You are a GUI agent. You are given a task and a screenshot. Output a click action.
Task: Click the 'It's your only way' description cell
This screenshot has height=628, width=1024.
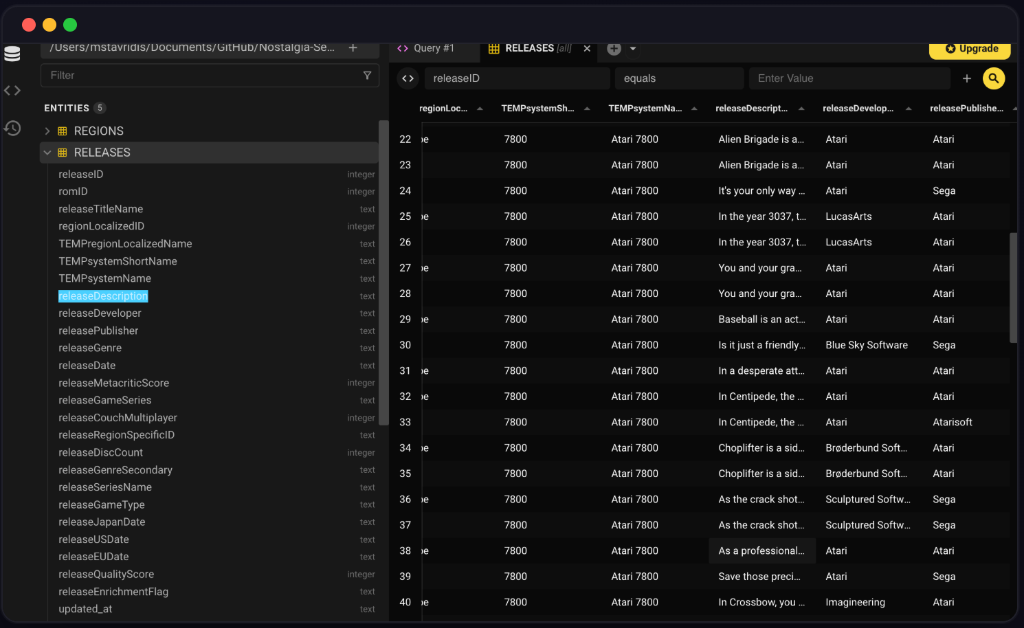(761, 191)
